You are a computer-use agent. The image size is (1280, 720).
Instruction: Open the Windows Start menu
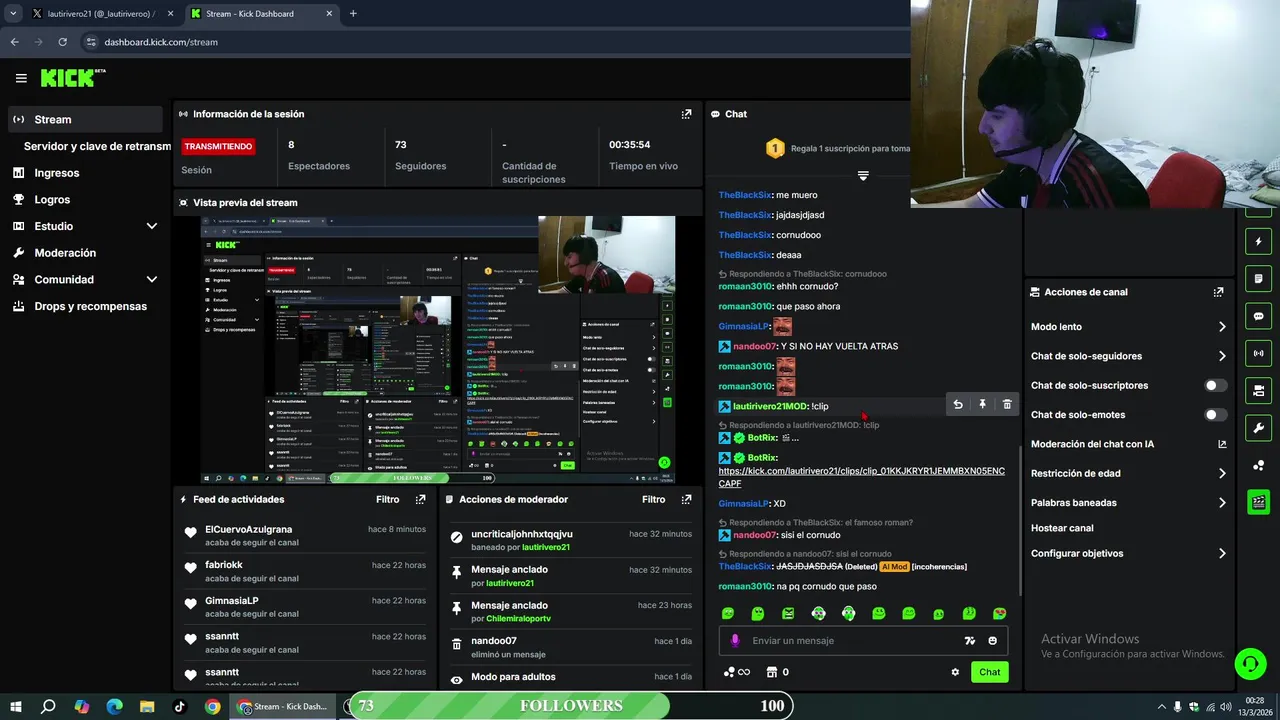click(15, 706)
